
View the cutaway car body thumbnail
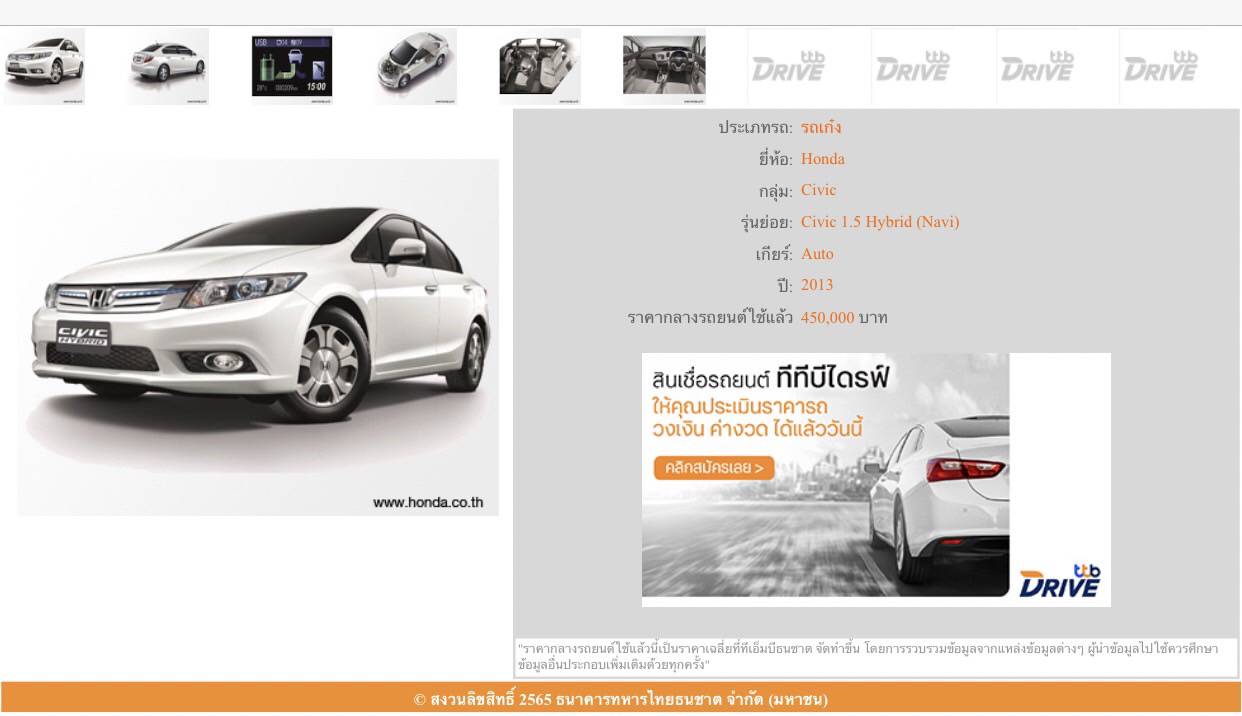[416, 66]
